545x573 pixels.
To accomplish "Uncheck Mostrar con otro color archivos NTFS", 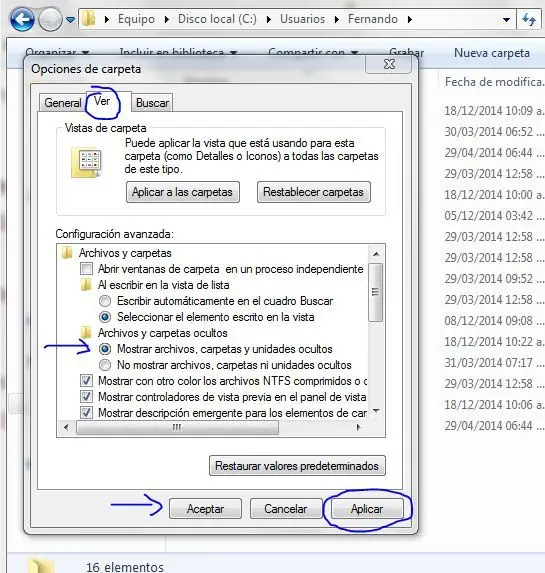I will coord(86,381).
